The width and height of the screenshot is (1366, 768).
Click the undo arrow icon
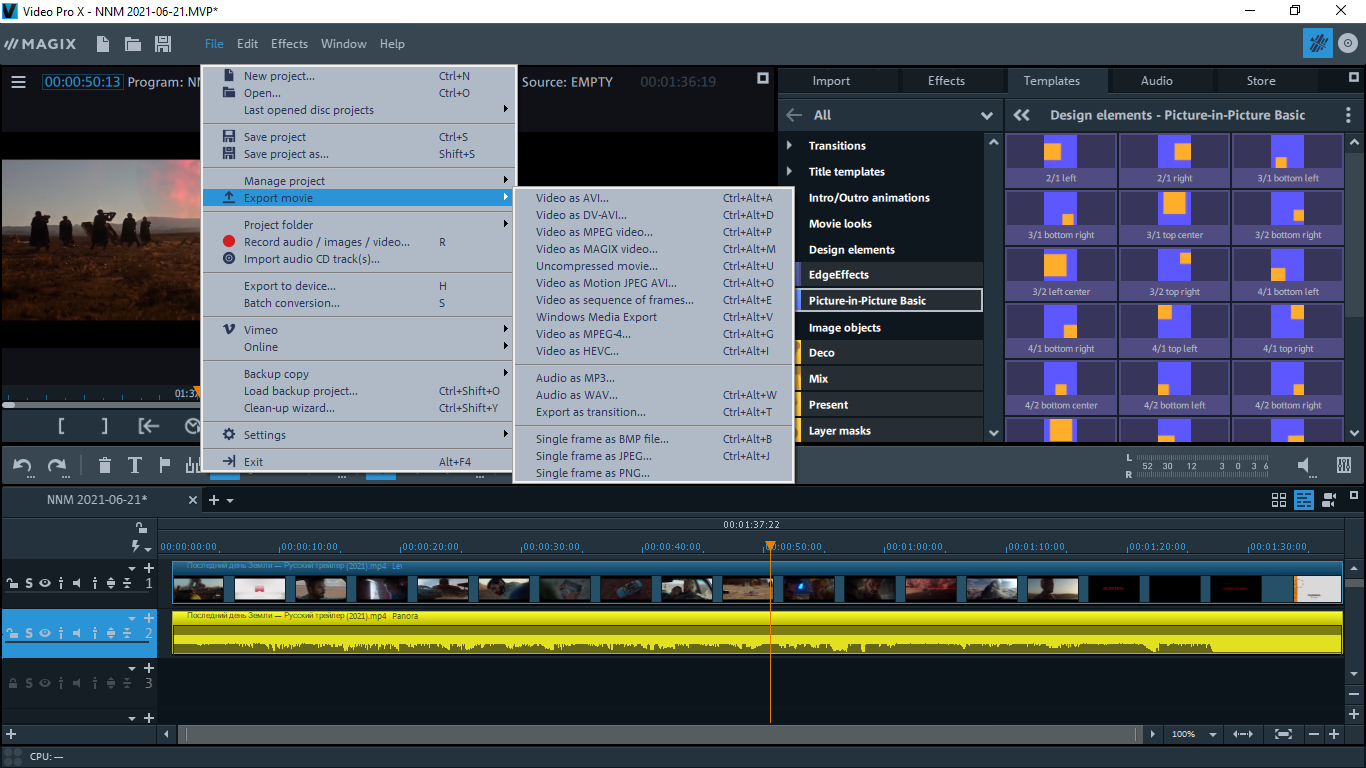pos(23,465)
